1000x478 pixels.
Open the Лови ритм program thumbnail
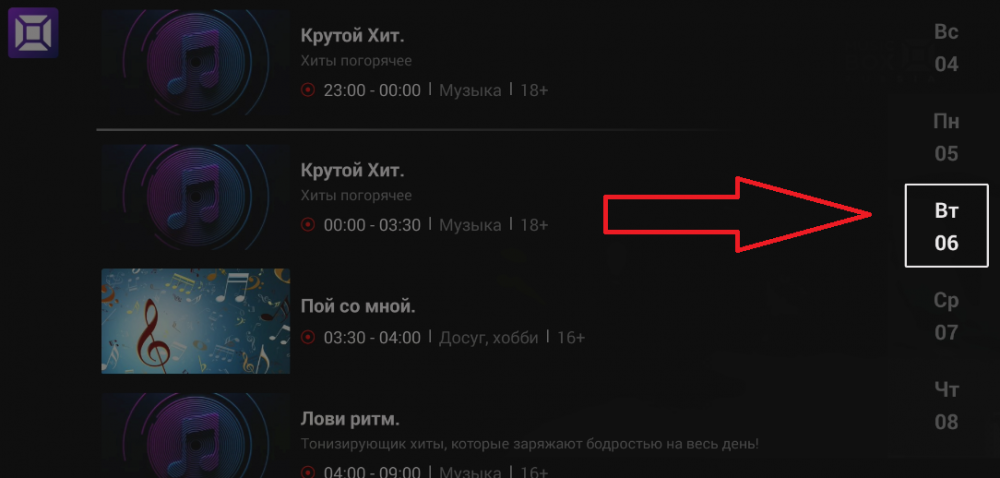point(196,435)
